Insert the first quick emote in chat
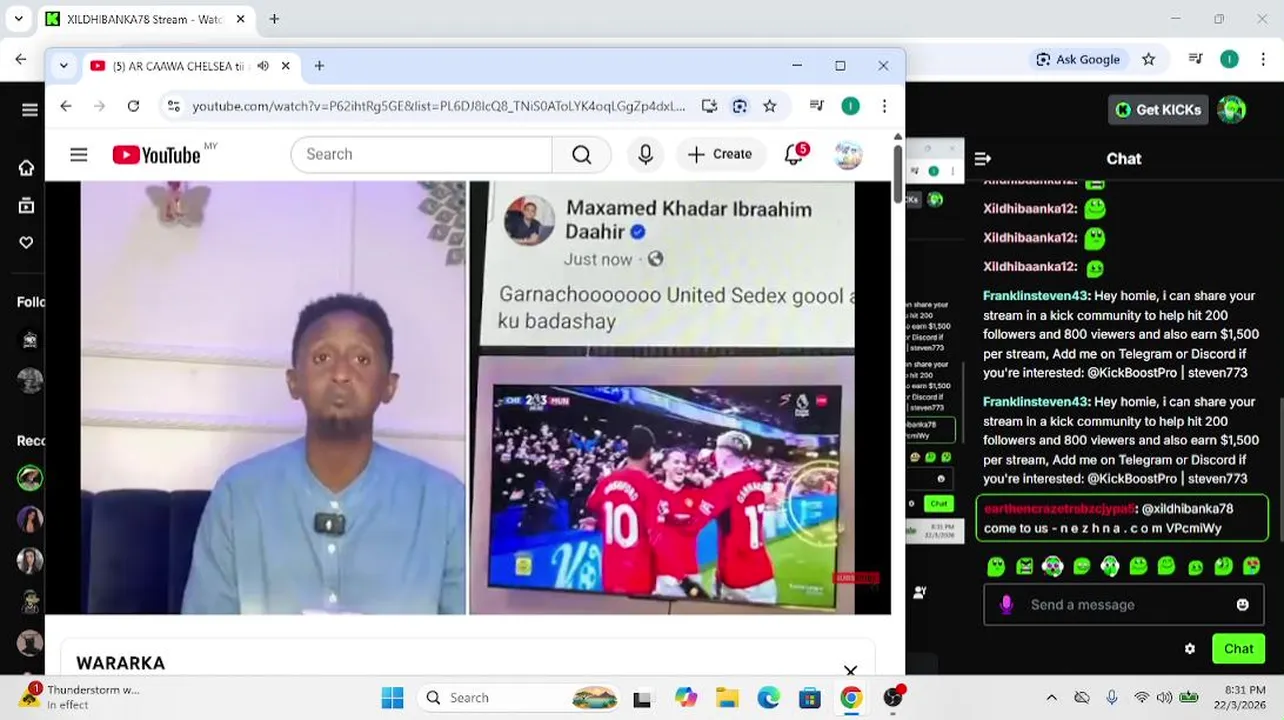The height and width of the screenshot is (720, 1284). coord(996,567)
